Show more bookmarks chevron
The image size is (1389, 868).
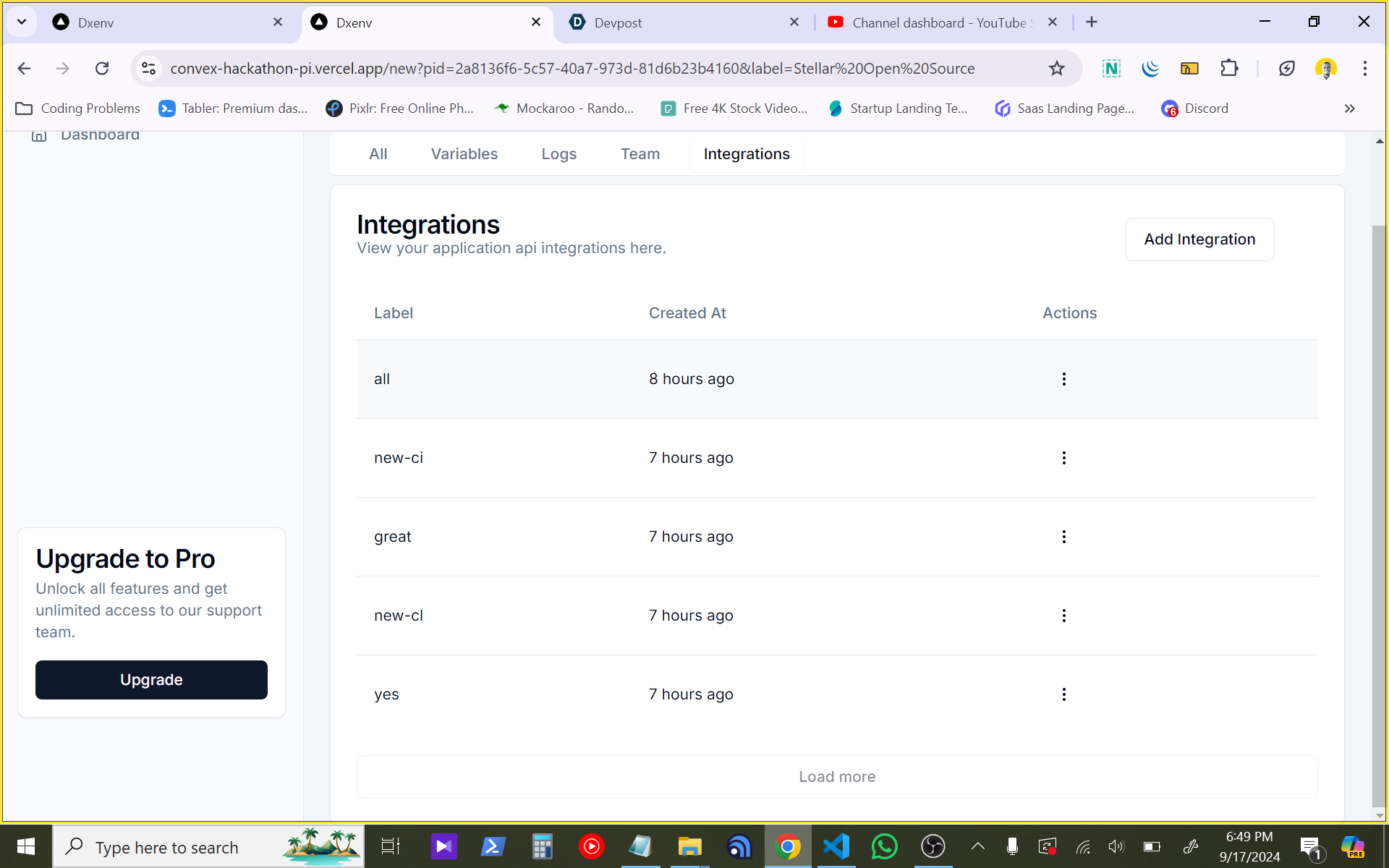coord(1349,109)
